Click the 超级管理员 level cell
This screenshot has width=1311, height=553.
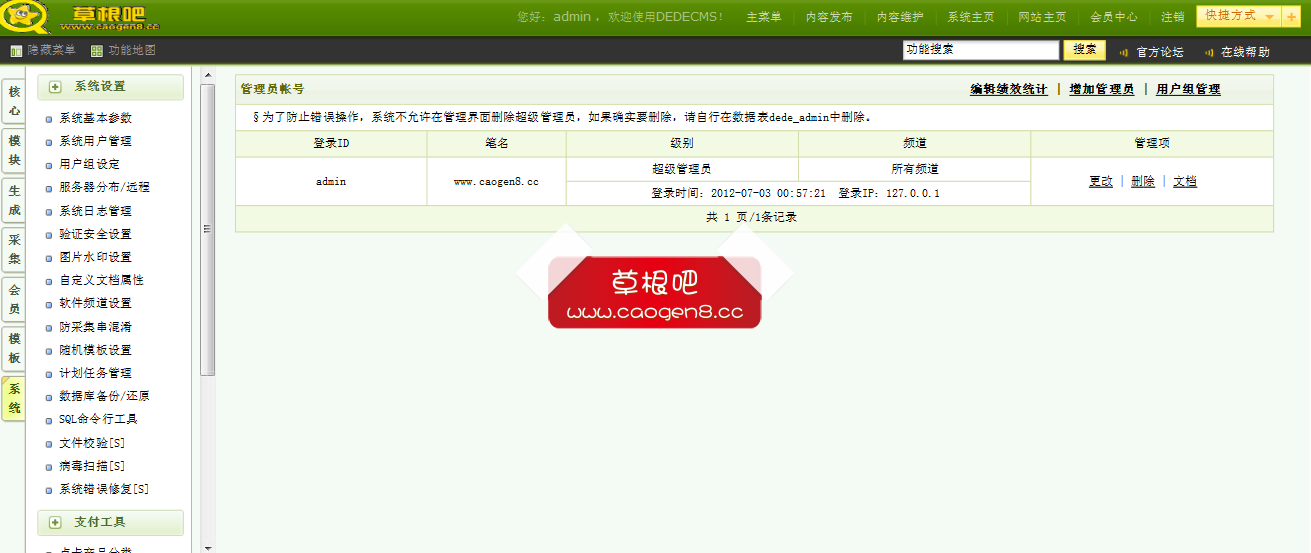682,169
